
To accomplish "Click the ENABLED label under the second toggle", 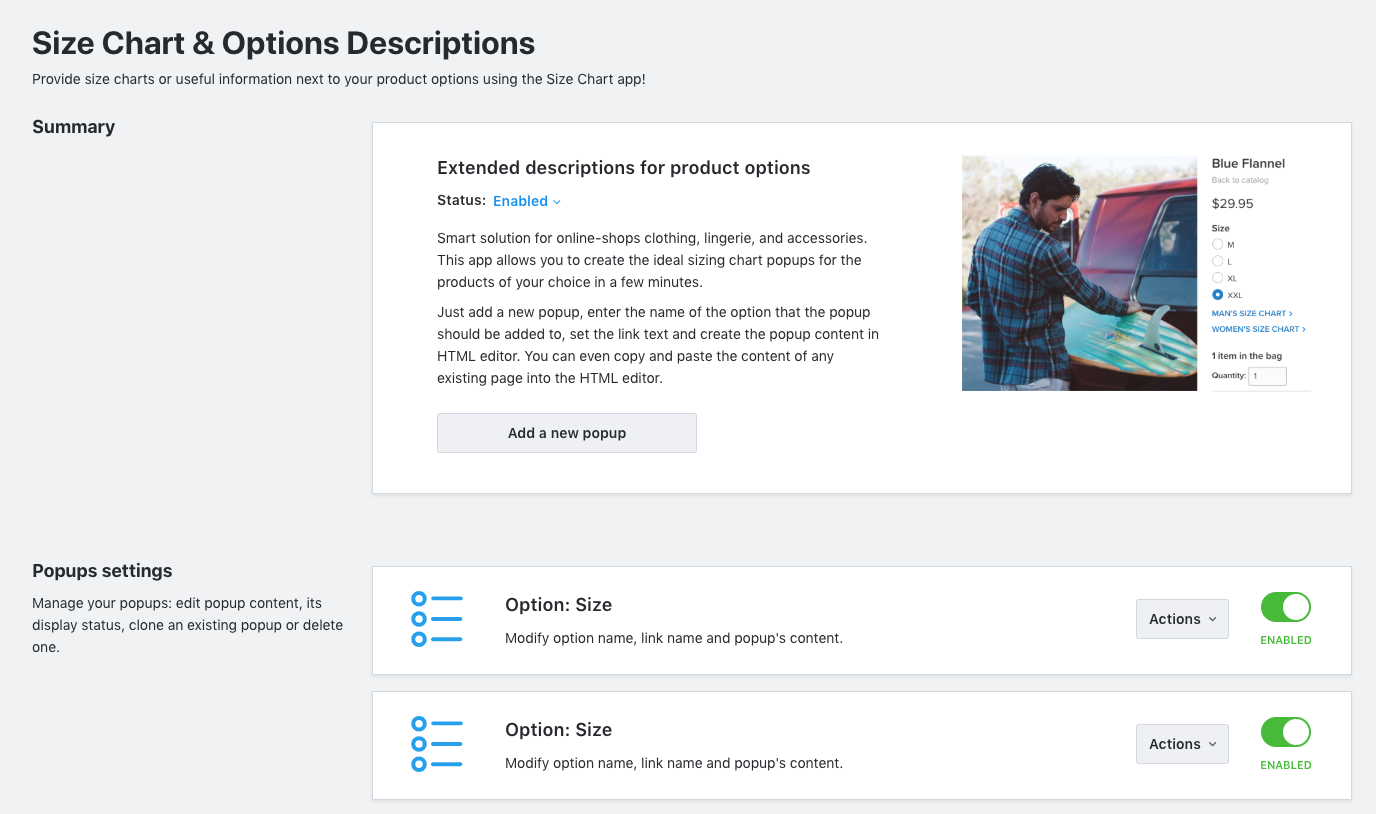I will 1286,765.
